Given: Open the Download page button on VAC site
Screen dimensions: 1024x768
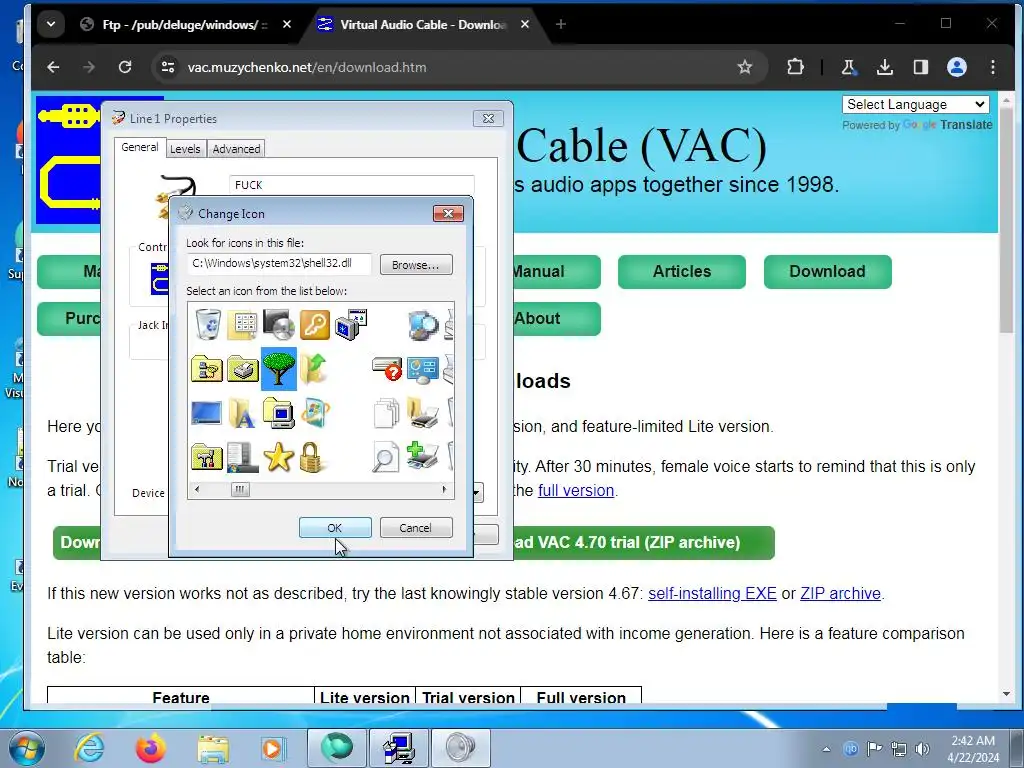Looking at the screenshot, I should [827, 272].
